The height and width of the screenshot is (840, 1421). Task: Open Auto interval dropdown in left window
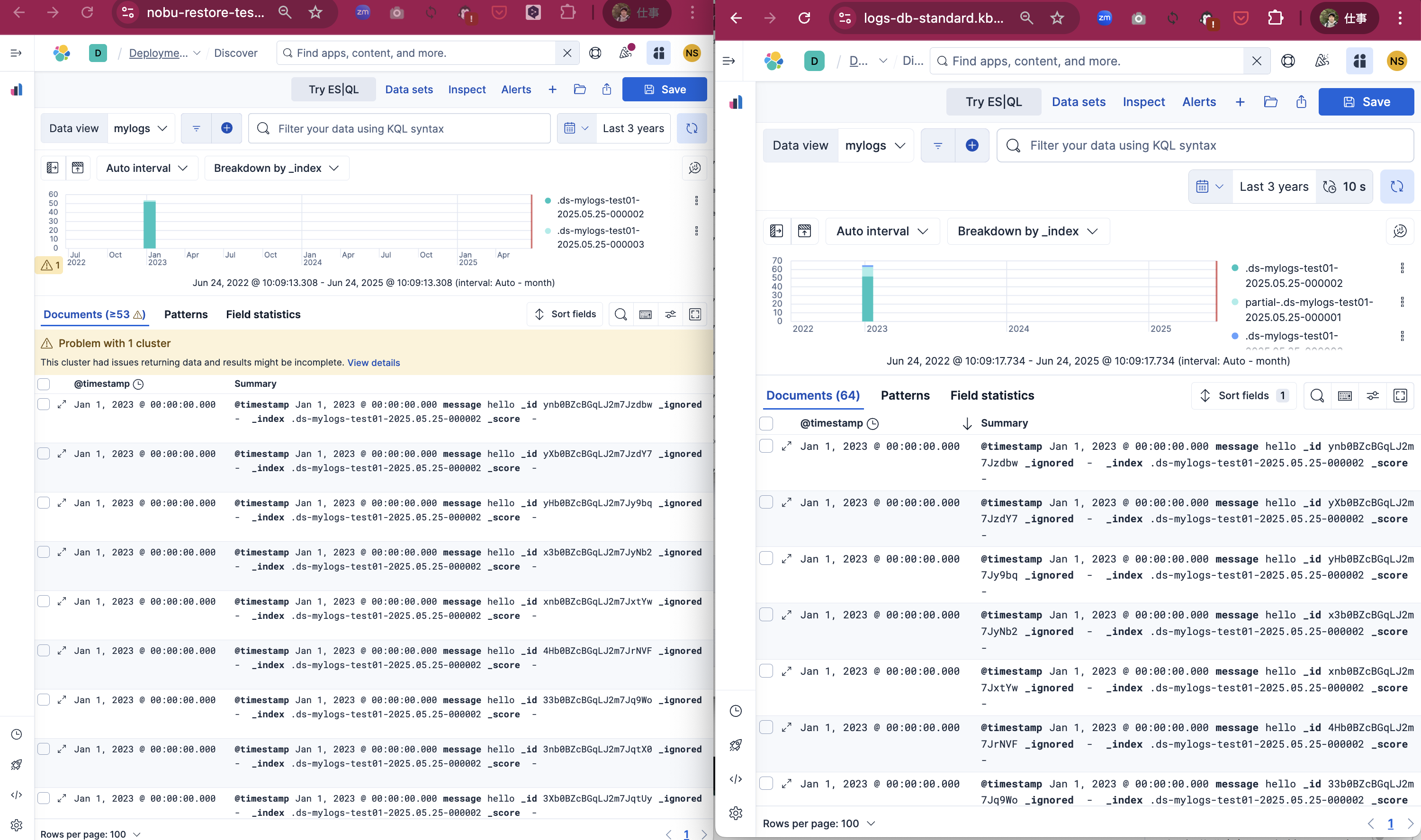point(147,168)
